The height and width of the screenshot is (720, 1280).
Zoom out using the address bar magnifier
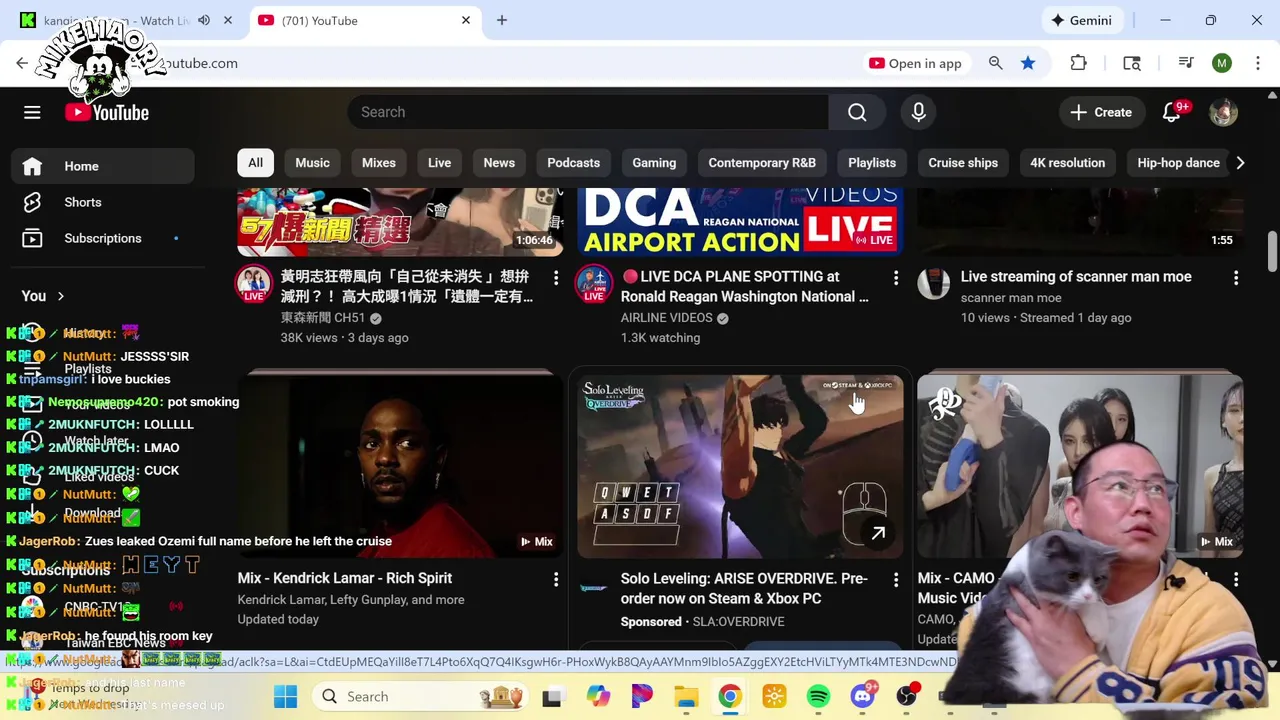click(995, 63)
